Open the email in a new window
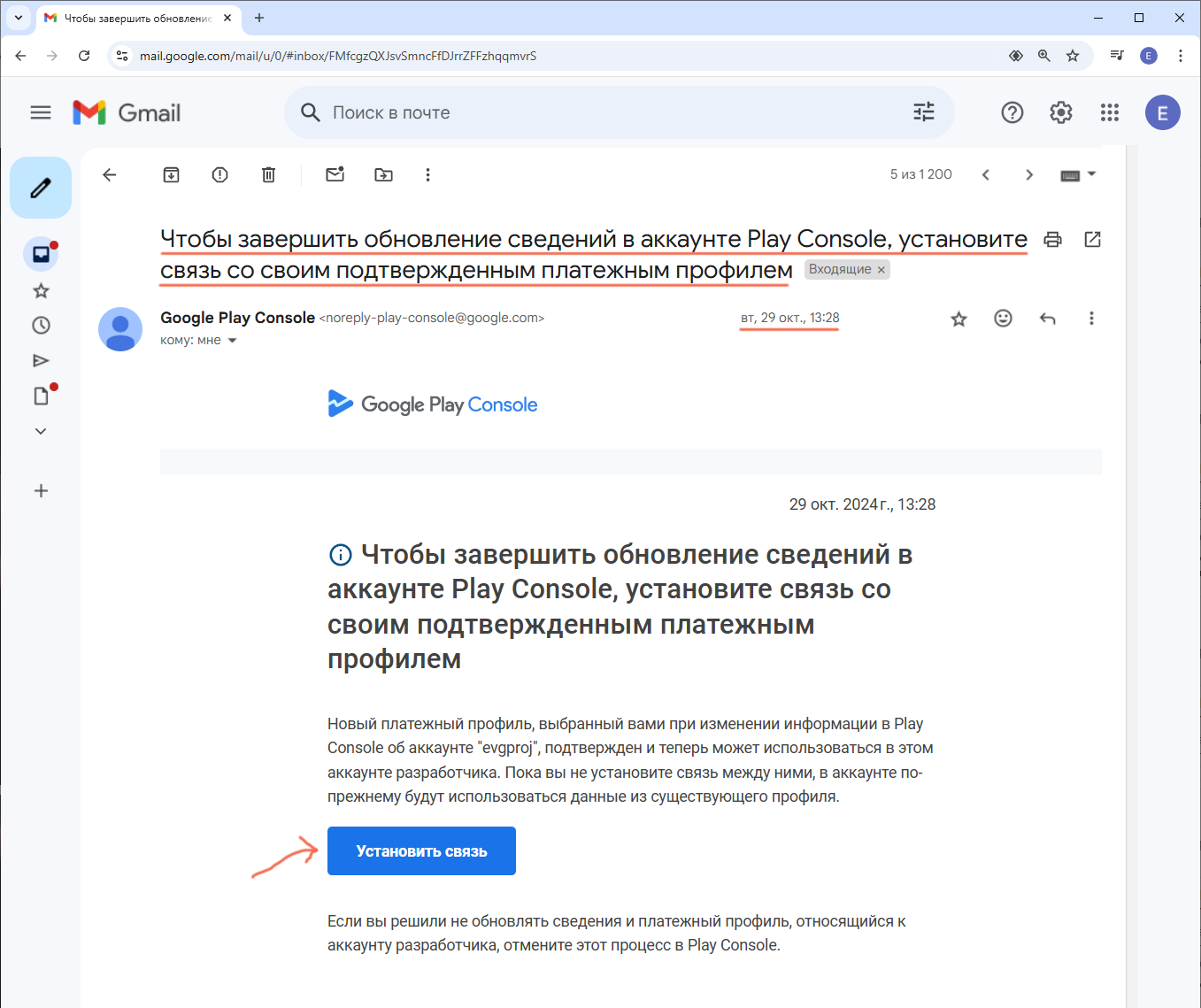 pos(1093,239)
